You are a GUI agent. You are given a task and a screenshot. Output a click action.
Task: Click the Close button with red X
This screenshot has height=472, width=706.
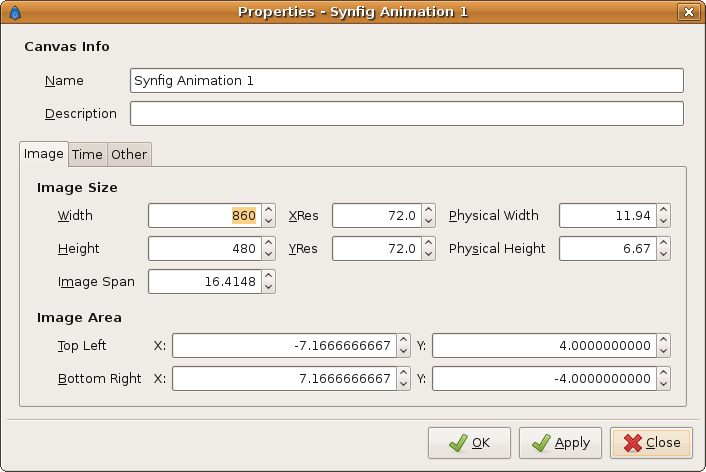[x=652, y=443]
